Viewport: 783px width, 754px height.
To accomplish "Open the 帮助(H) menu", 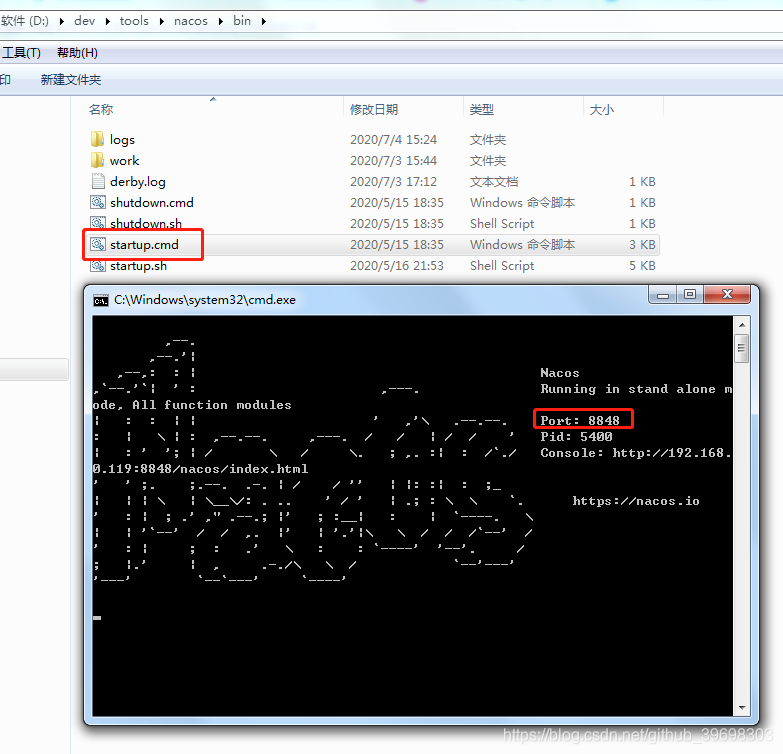I will click(77, 52).
